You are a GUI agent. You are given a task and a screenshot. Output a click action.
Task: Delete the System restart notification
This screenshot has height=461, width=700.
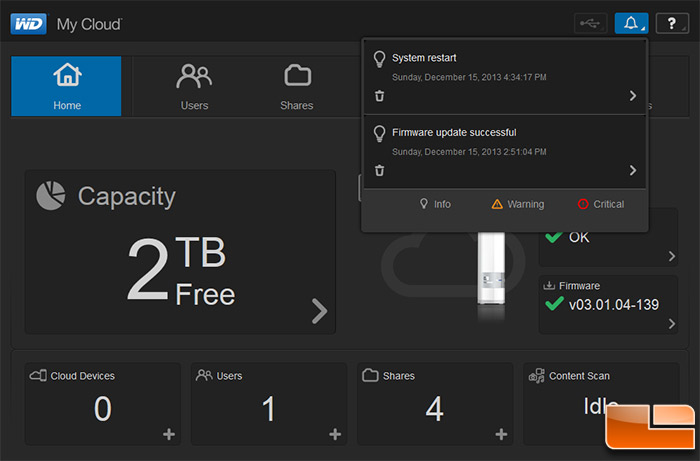379,96
